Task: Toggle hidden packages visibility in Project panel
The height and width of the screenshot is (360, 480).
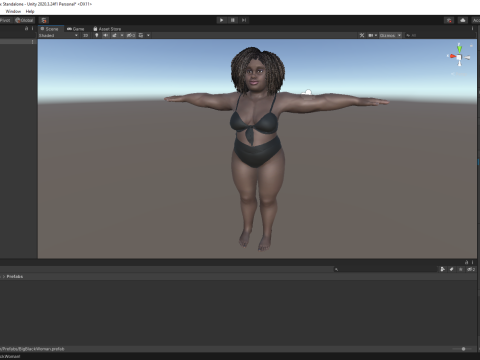Action: tap(471, 269)
